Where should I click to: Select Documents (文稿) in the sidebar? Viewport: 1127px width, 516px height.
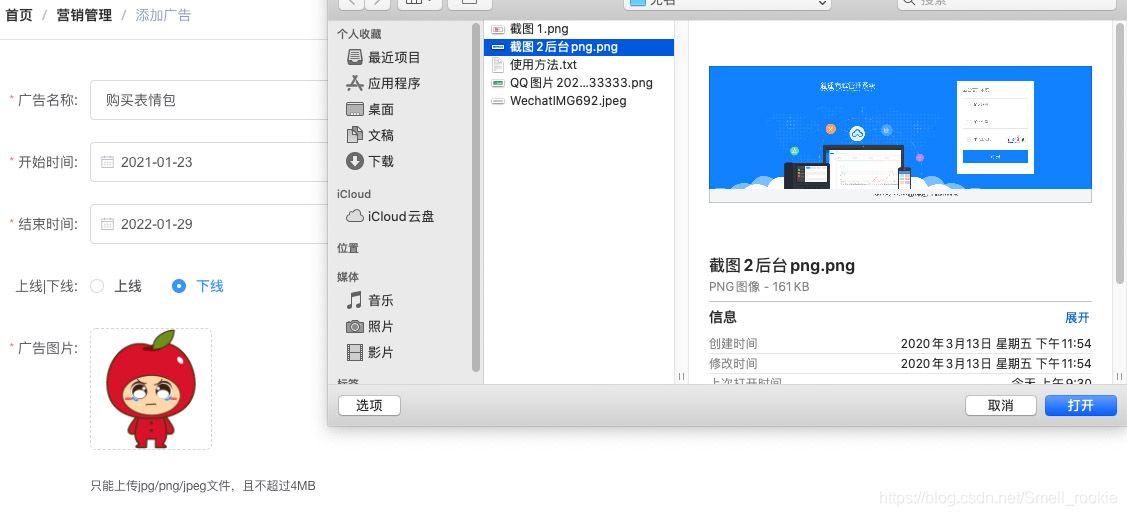click(380, 136)
